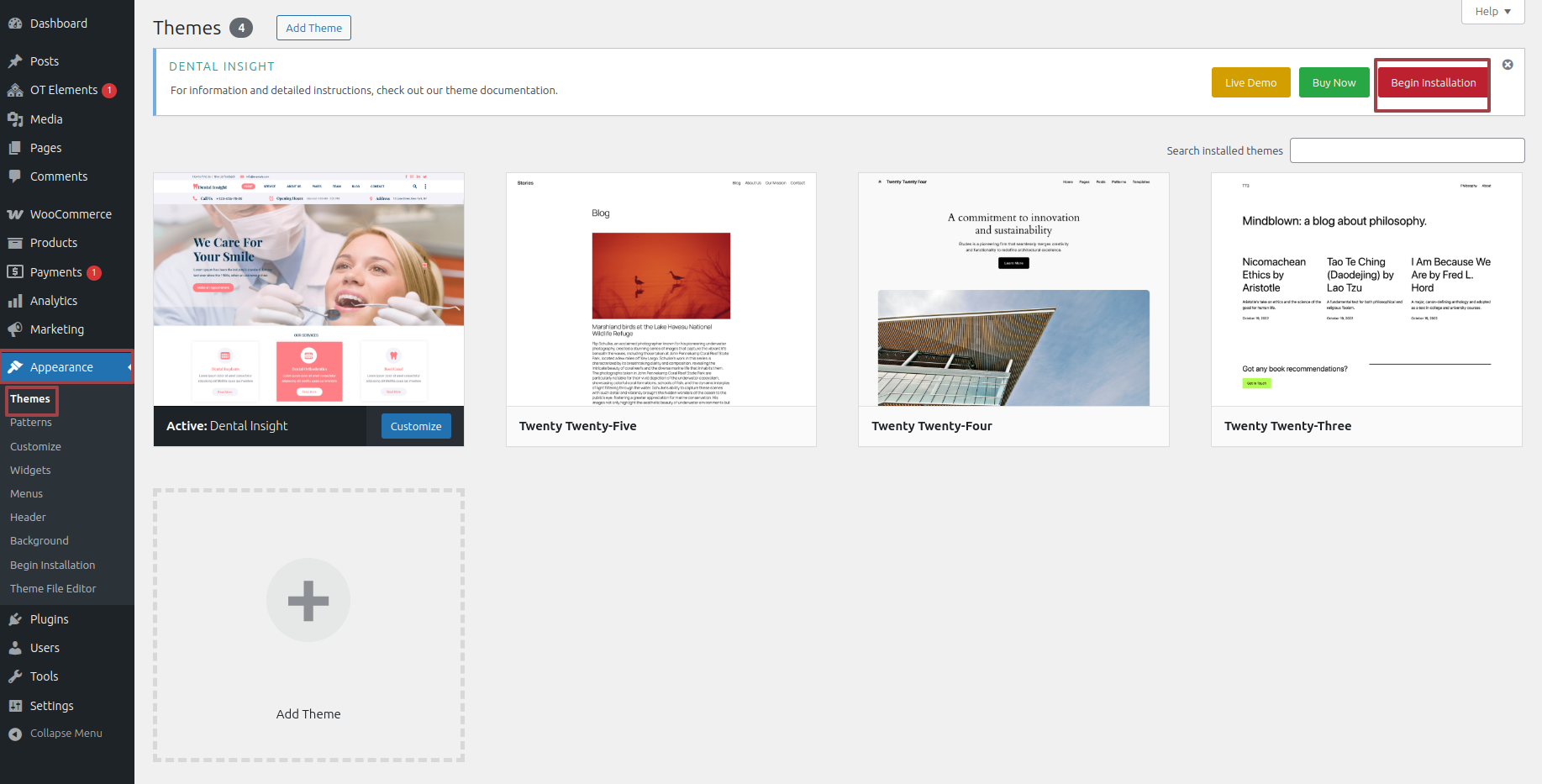Open the Twenty Twenty-Three theme thumbnail
1542x784 pixels.
coord(1366,289)
